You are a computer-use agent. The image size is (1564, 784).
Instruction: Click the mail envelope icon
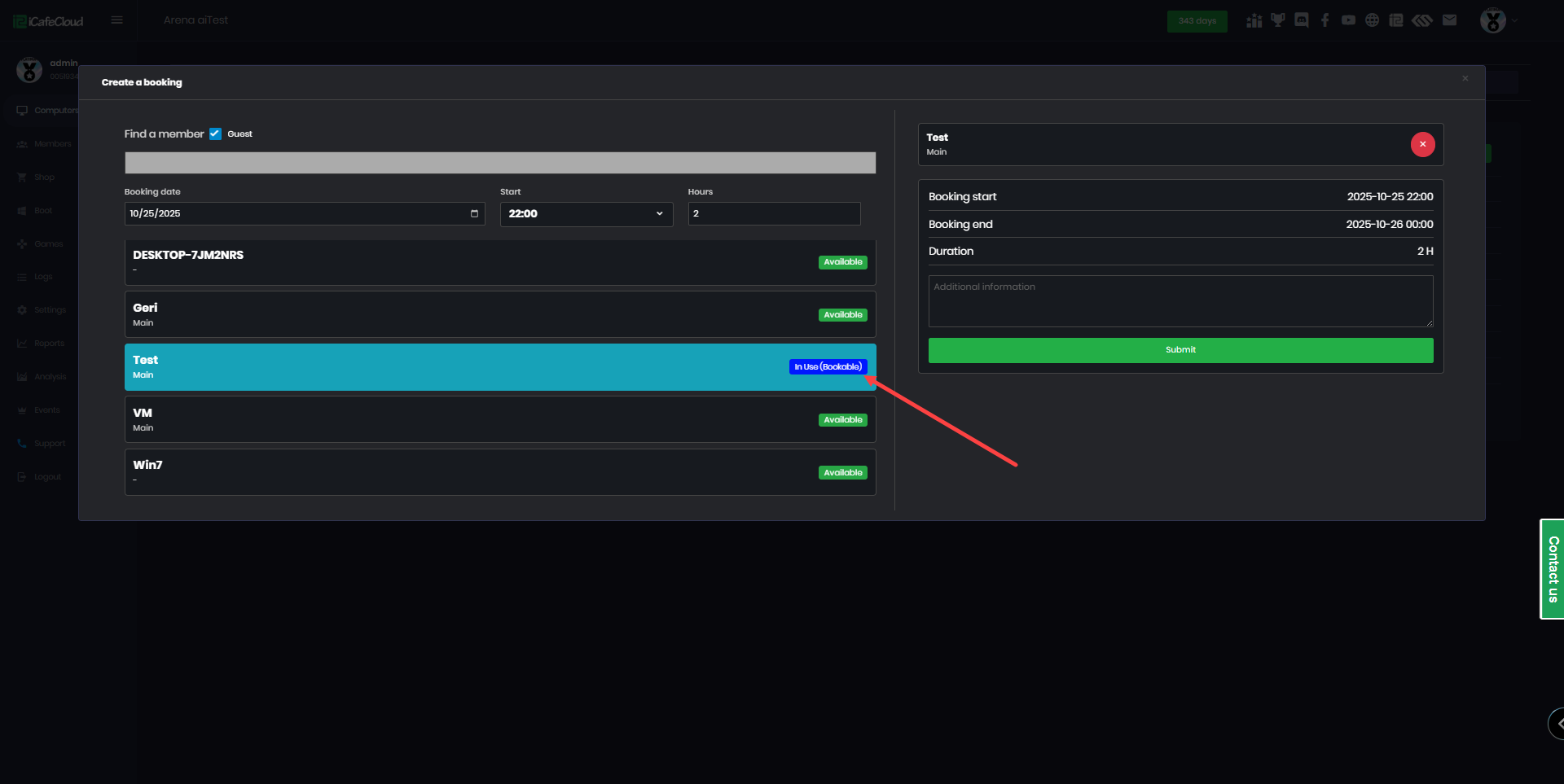[1449, 20]
